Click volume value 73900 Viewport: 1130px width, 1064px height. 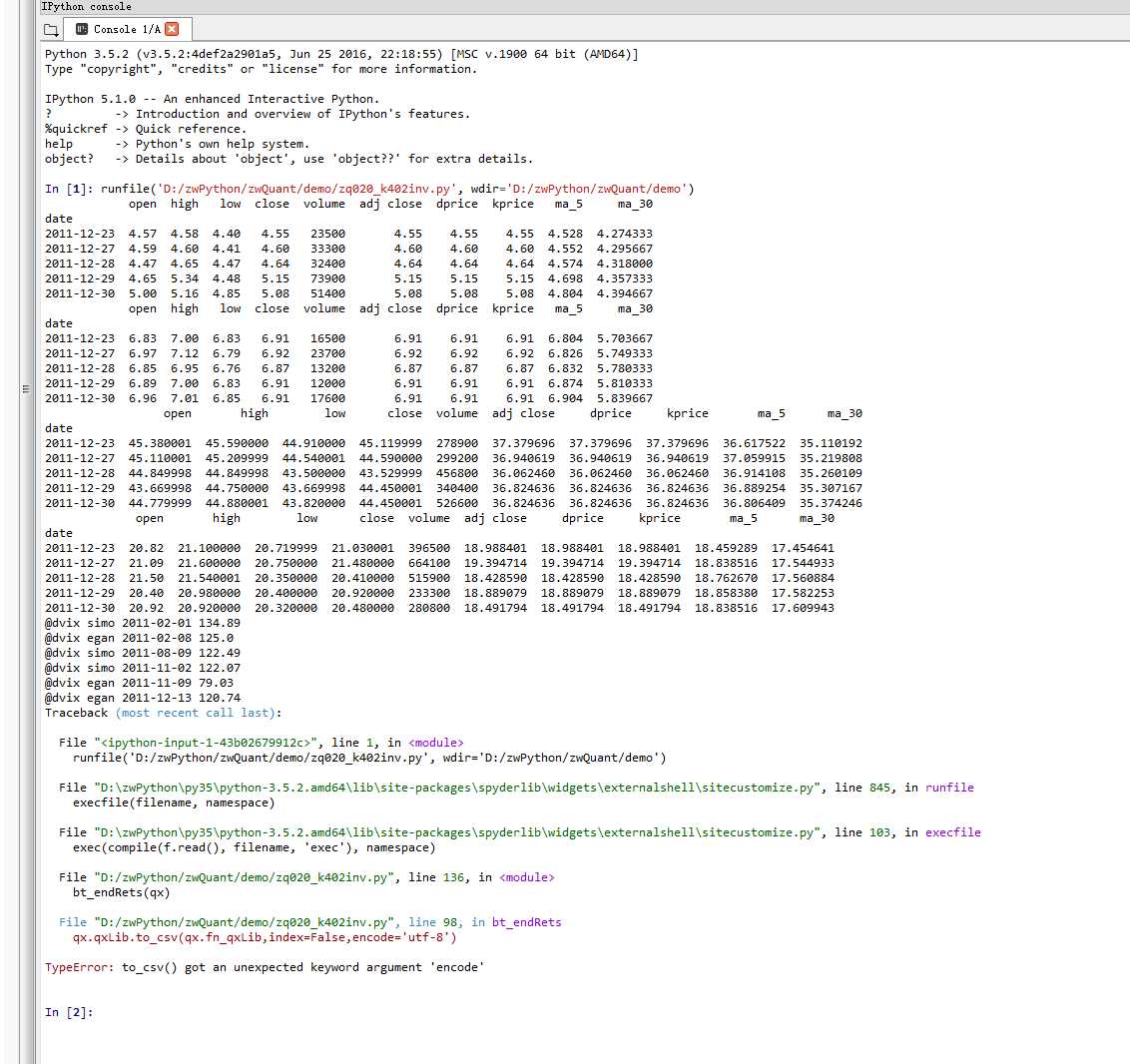(x=327, y=278)
